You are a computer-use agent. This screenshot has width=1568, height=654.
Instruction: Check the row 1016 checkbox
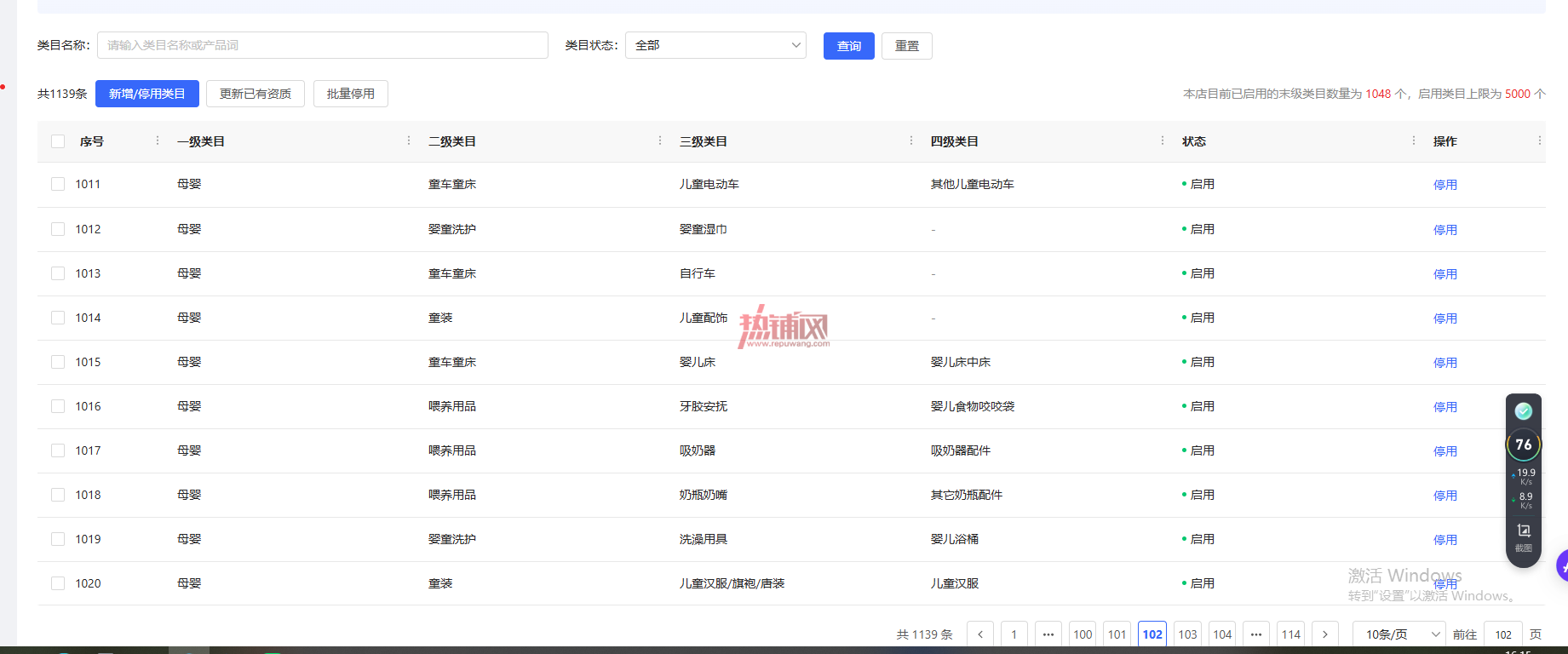click(58, 406)
